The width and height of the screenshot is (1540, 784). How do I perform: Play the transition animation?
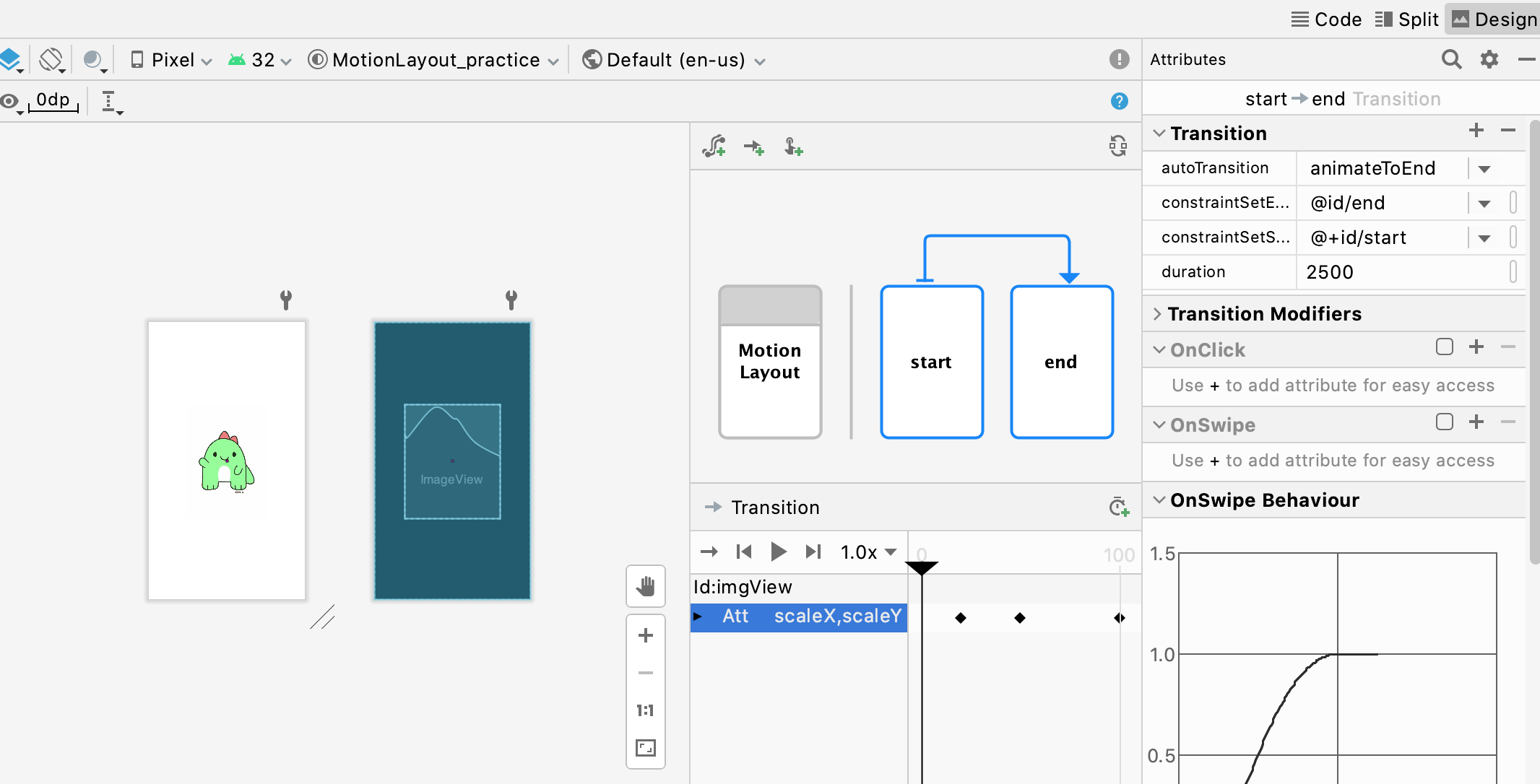[x=778, y=552]
